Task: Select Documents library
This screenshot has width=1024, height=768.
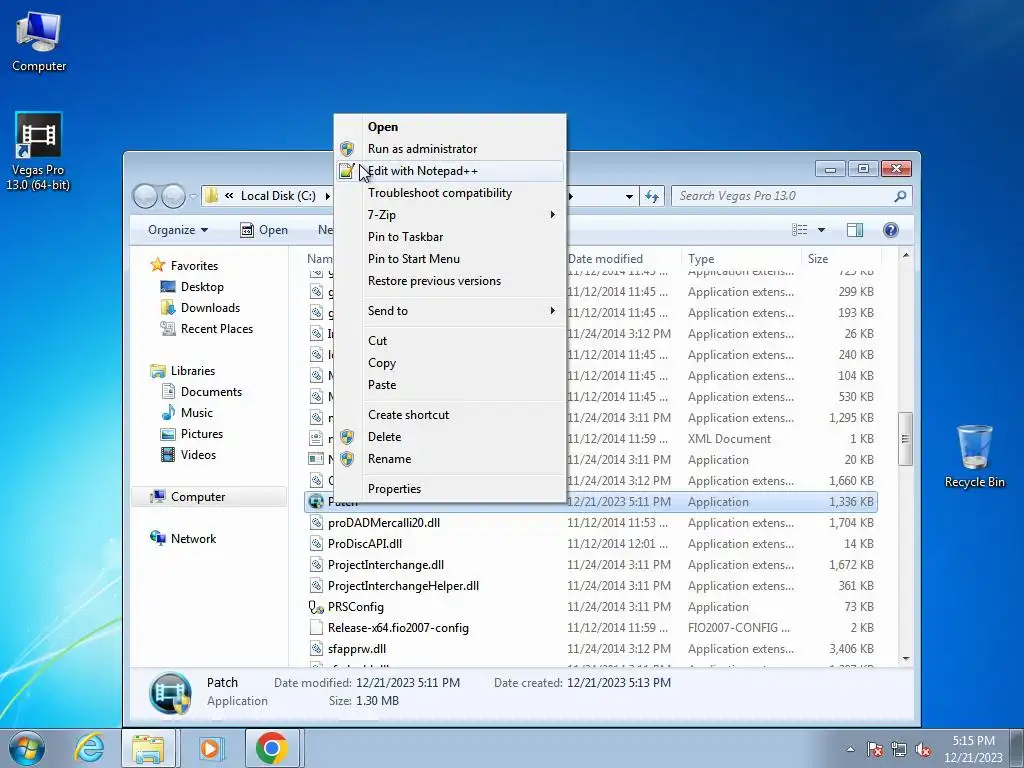Action: click(x=211, y=392)
